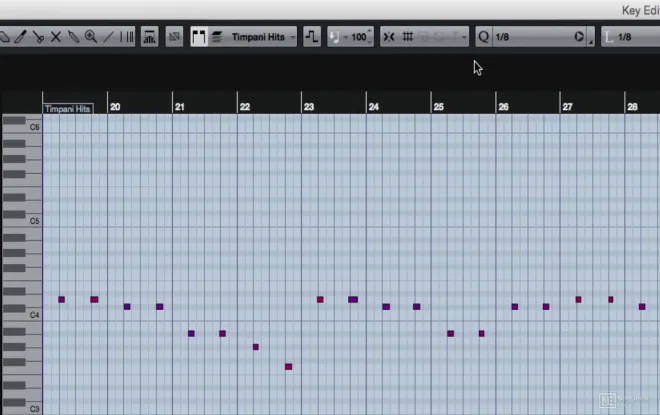Screen dimensions: 660x415
Task: Click bar 22 in the ruler
Action: coord(245,107)
